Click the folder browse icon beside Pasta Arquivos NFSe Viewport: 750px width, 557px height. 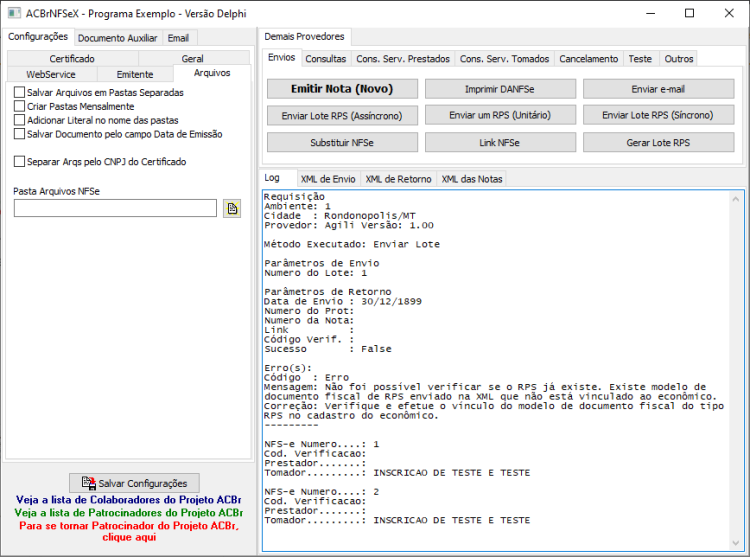(232, 208)
